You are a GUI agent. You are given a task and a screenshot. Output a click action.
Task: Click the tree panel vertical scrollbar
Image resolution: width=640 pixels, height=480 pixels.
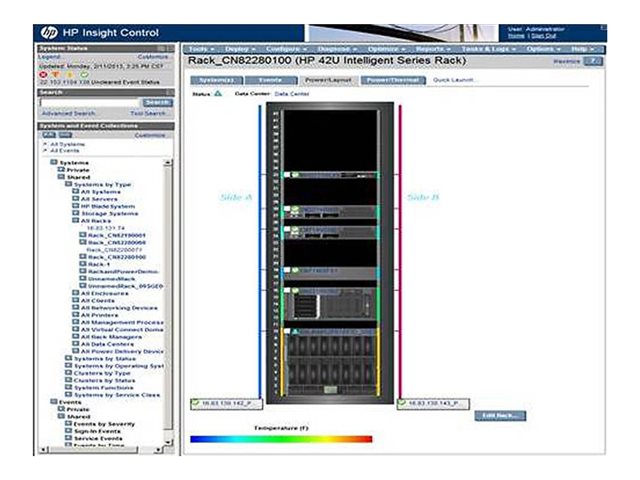click(168, 302)
